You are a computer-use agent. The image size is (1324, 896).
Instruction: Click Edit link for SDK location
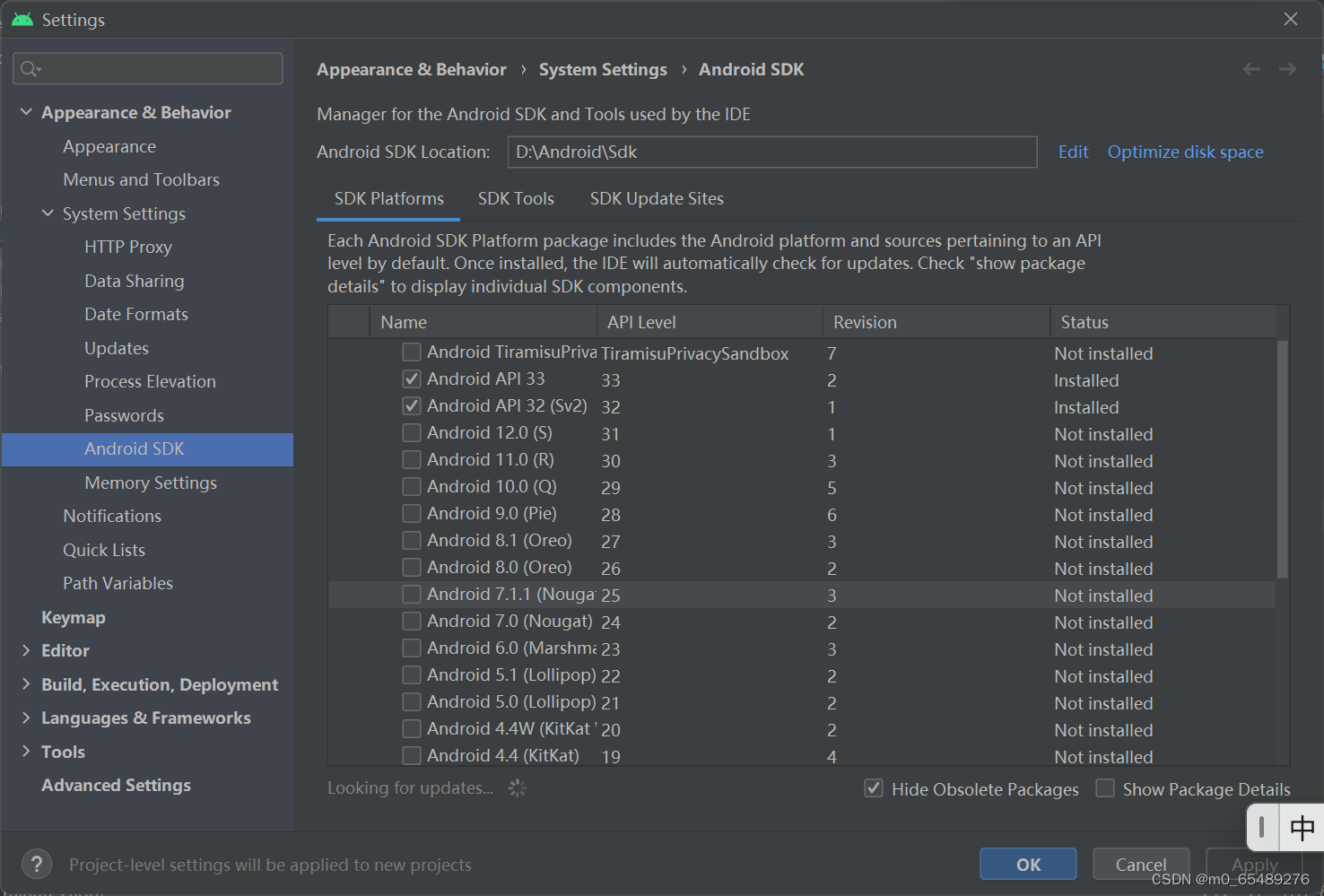coord(1073,152)
